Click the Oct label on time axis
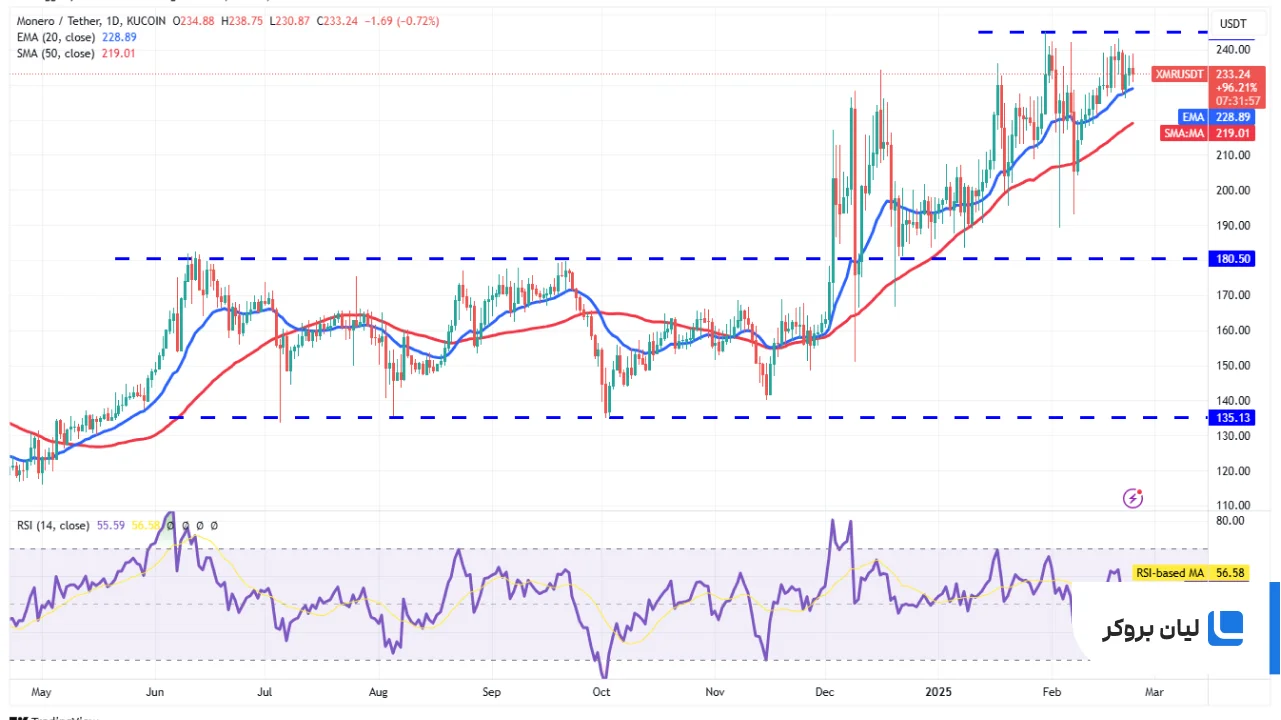The image size is (1281, 720). 602,692
